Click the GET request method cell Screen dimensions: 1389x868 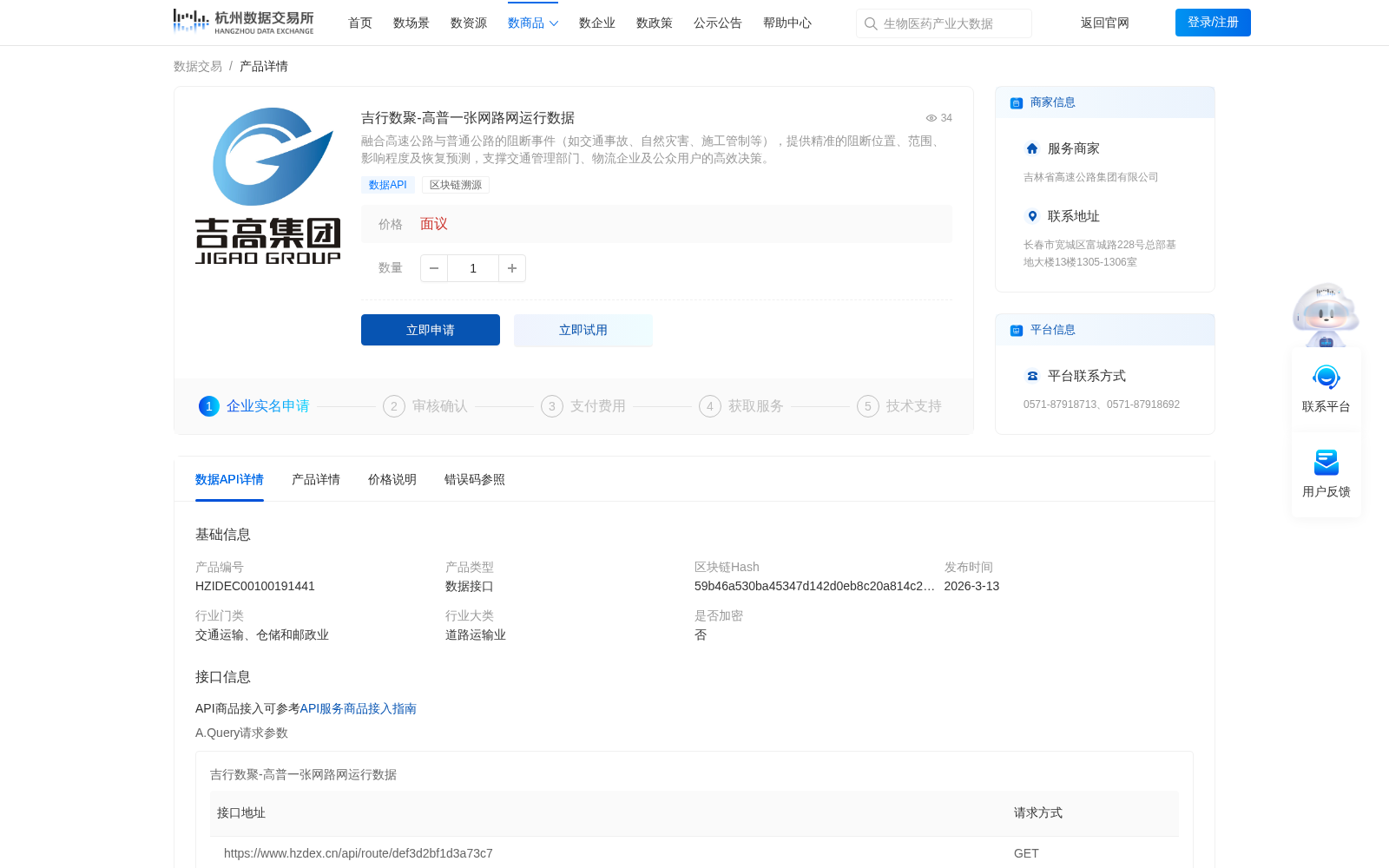click(x=1026, y=853)
